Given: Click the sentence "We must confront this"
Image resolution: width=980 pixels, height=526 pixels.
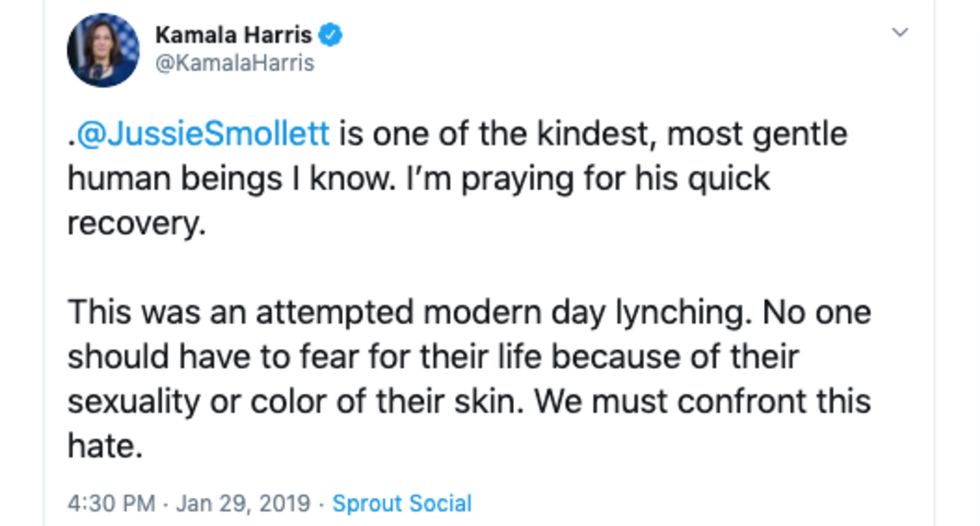Looking at the screenshot, I should [x=702, y=401].
